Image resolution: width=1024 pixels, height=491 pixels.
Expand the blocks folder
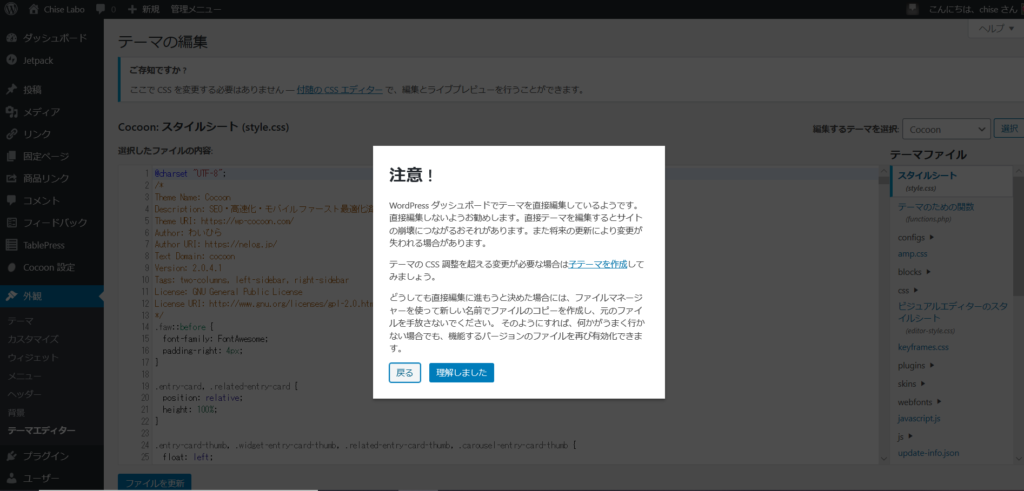click(914, 272)
